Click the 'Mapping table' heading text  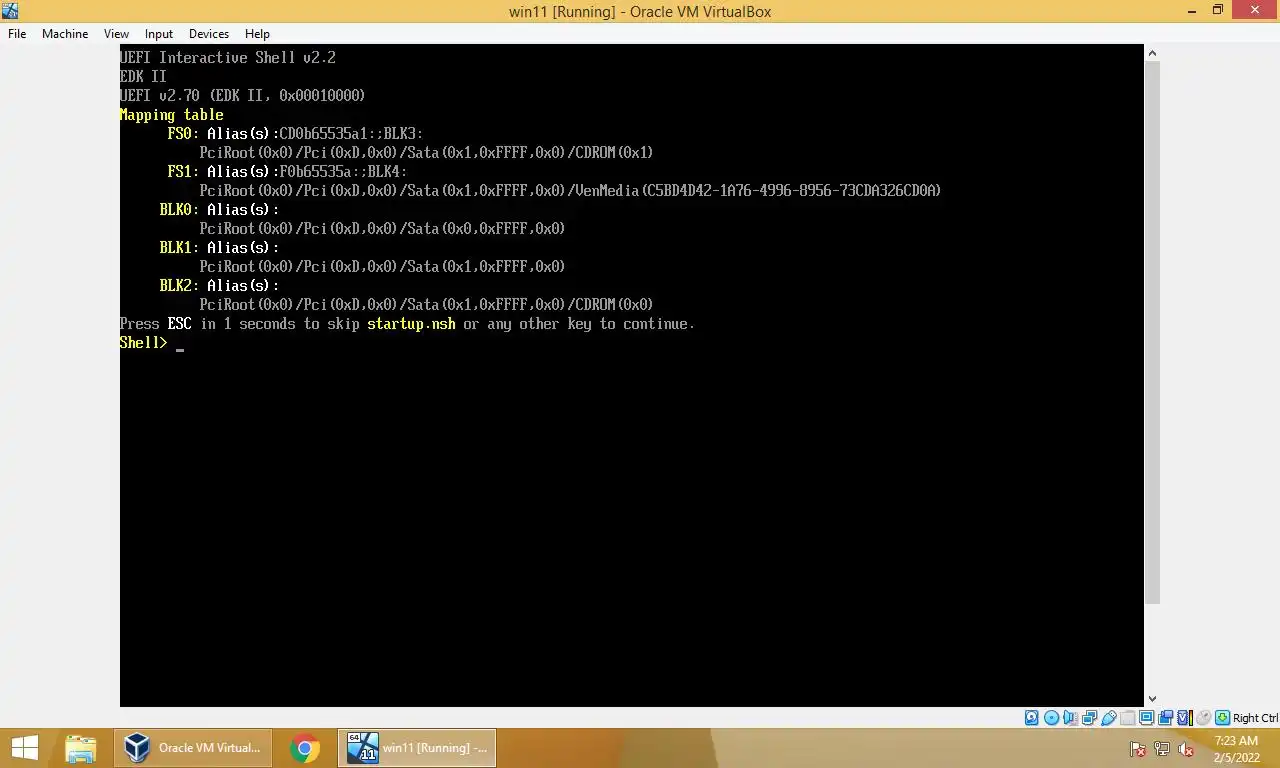click(171, 115)
